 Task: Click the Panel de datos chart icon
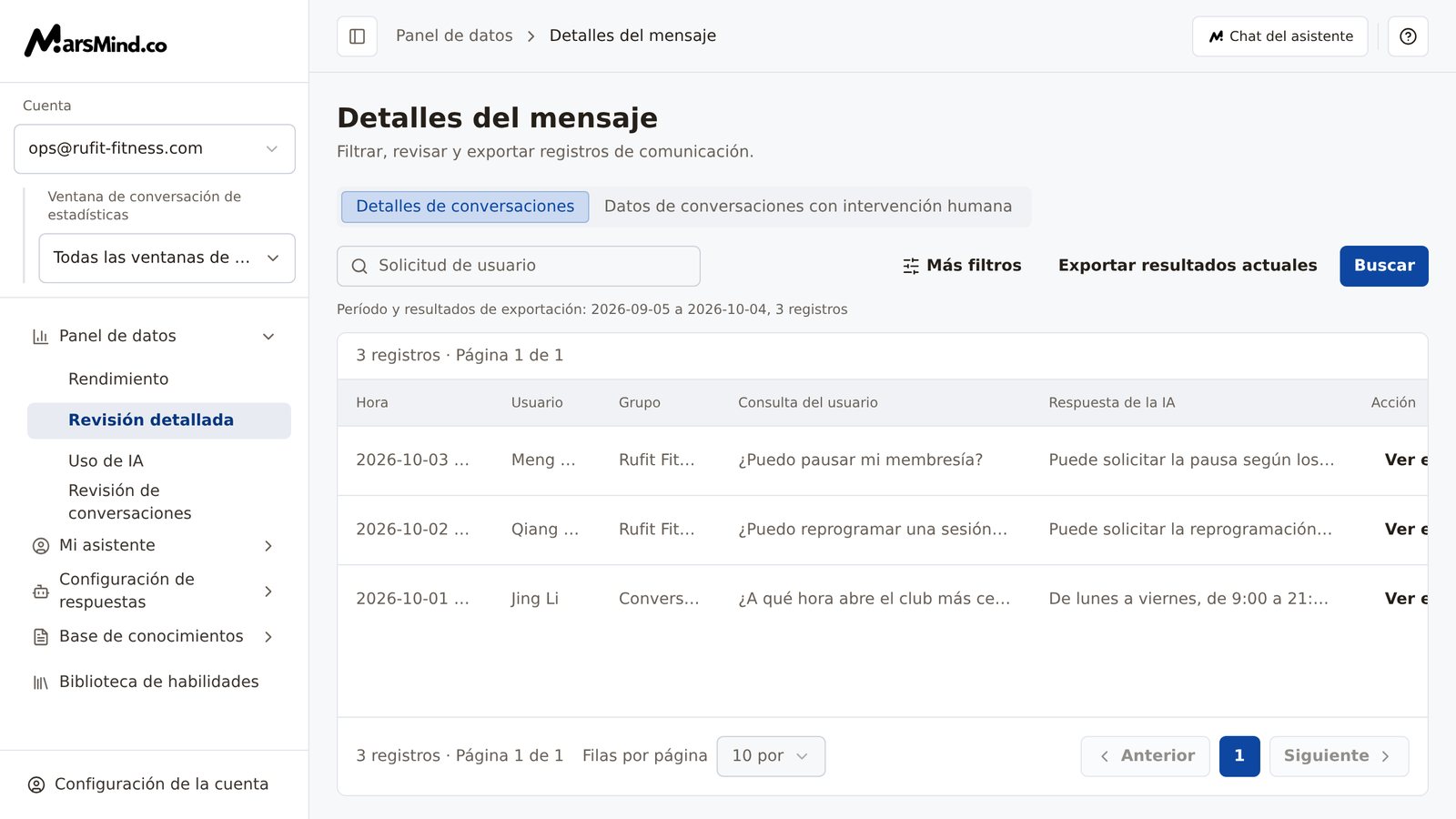pyautogui.click(x=40, y=337)
